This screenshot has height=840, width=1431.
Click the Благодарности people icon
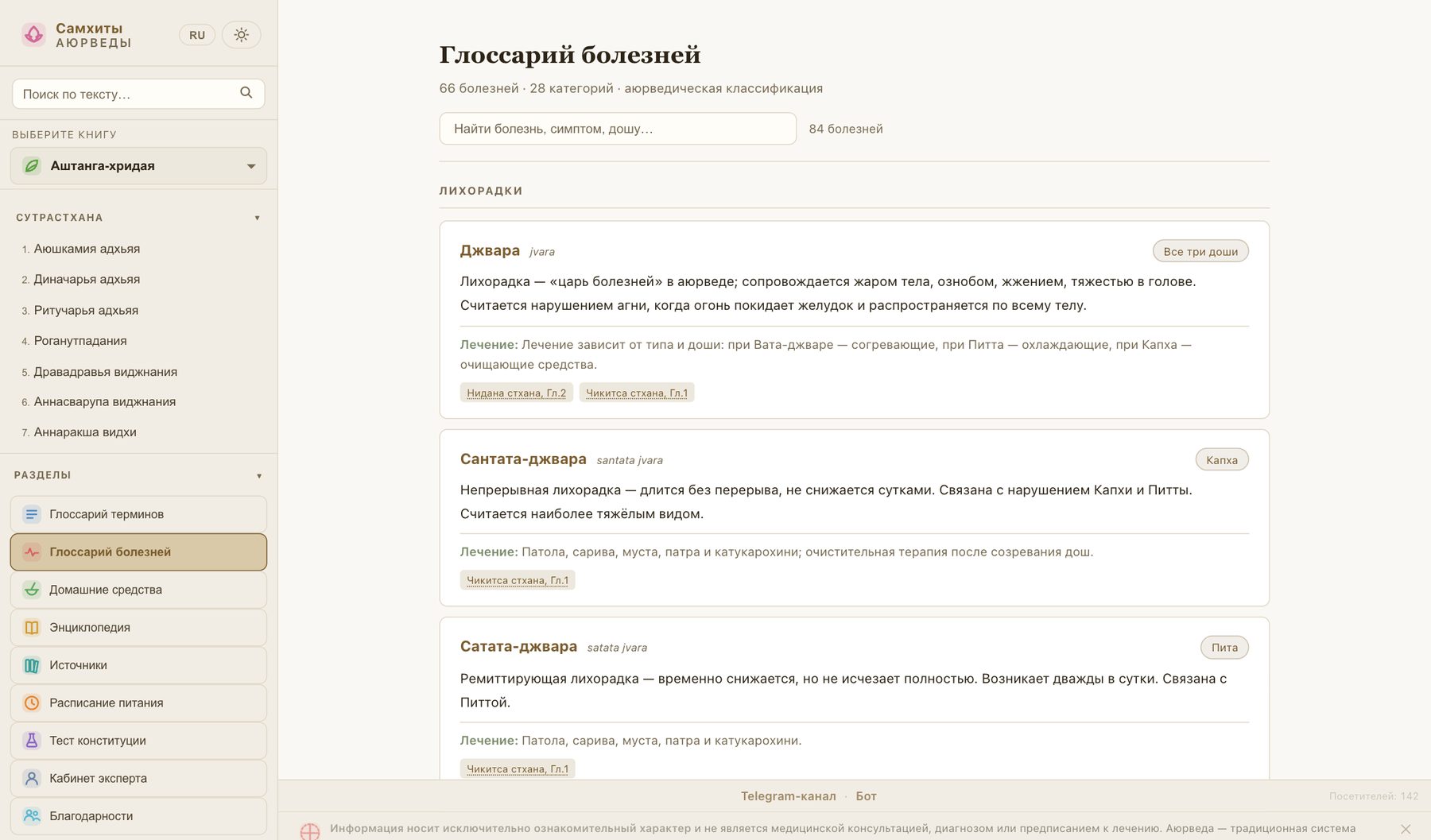tap(32, 816)
